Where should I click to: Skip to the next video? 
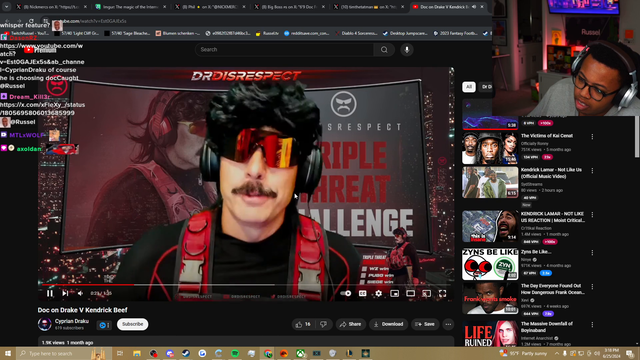[65, 293]
